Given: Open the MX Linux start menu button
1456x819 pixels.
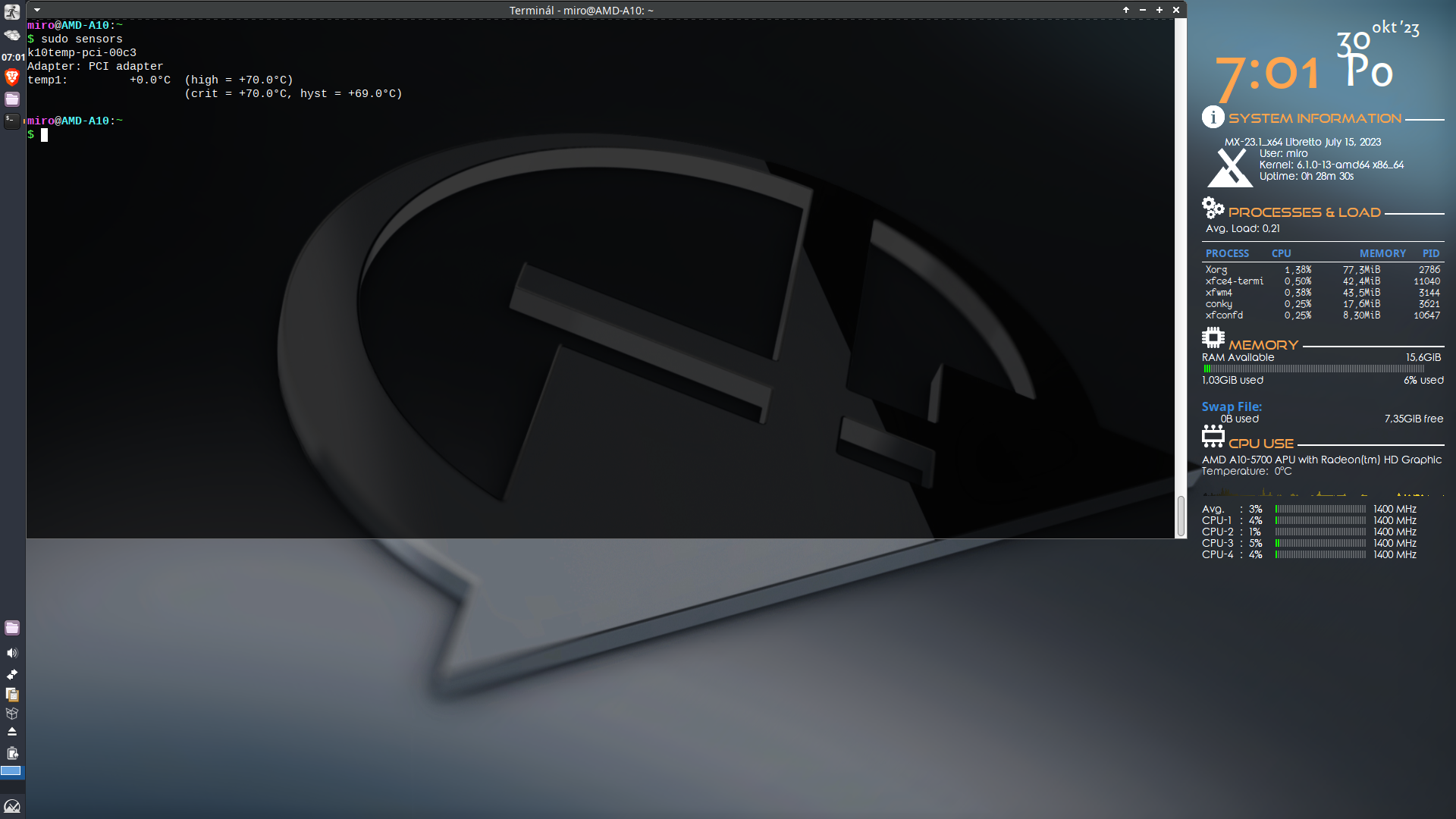Looking at the screenshot, I should (12, 806).
